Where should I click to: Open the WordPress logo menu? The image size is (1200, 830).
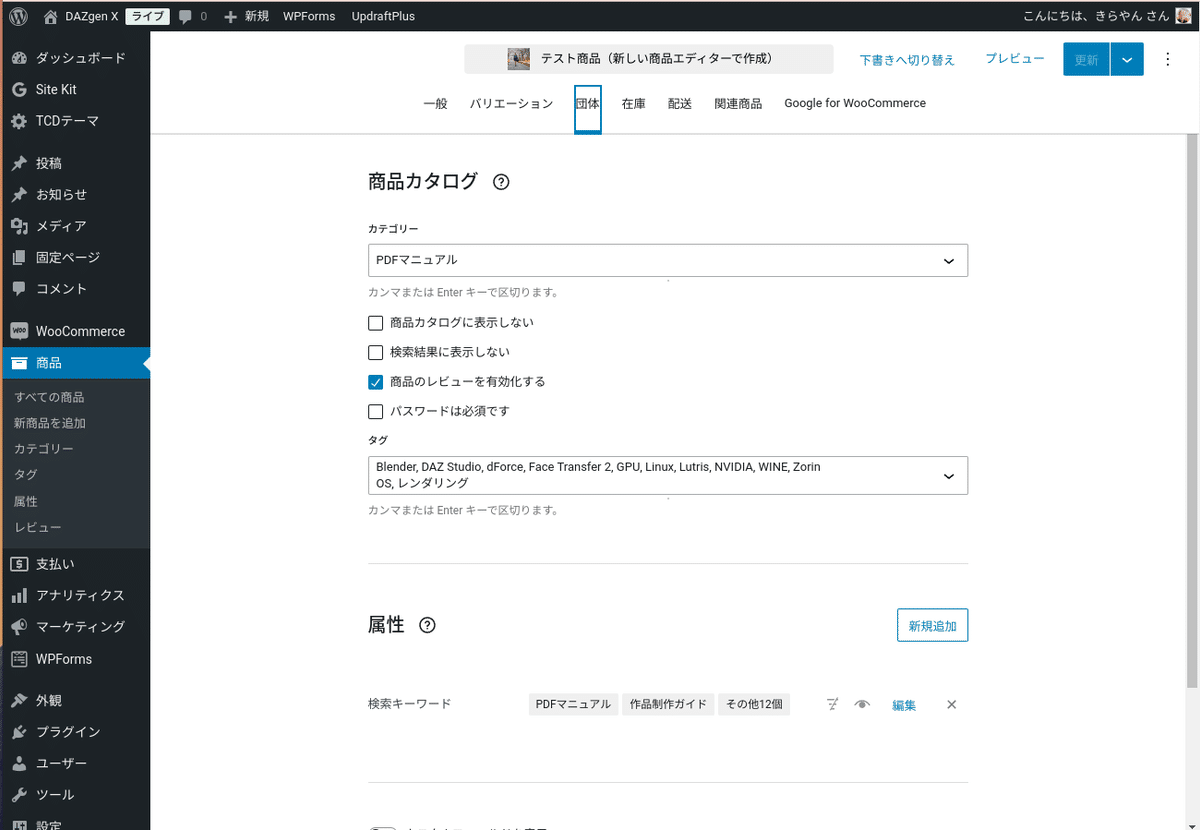19,16
